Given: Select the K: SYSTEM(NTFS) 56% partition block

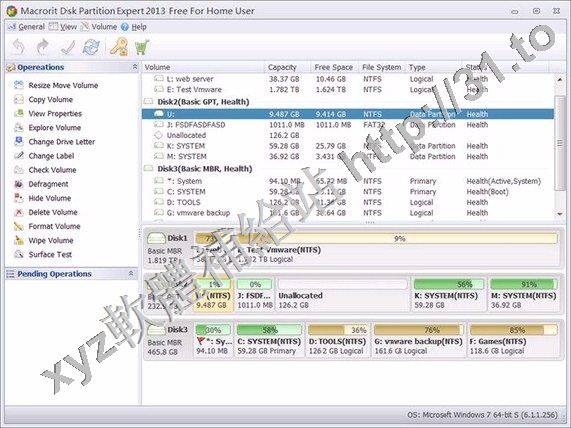Looking at the screenshot, I should pyautogui.click(x=449, y=294).
